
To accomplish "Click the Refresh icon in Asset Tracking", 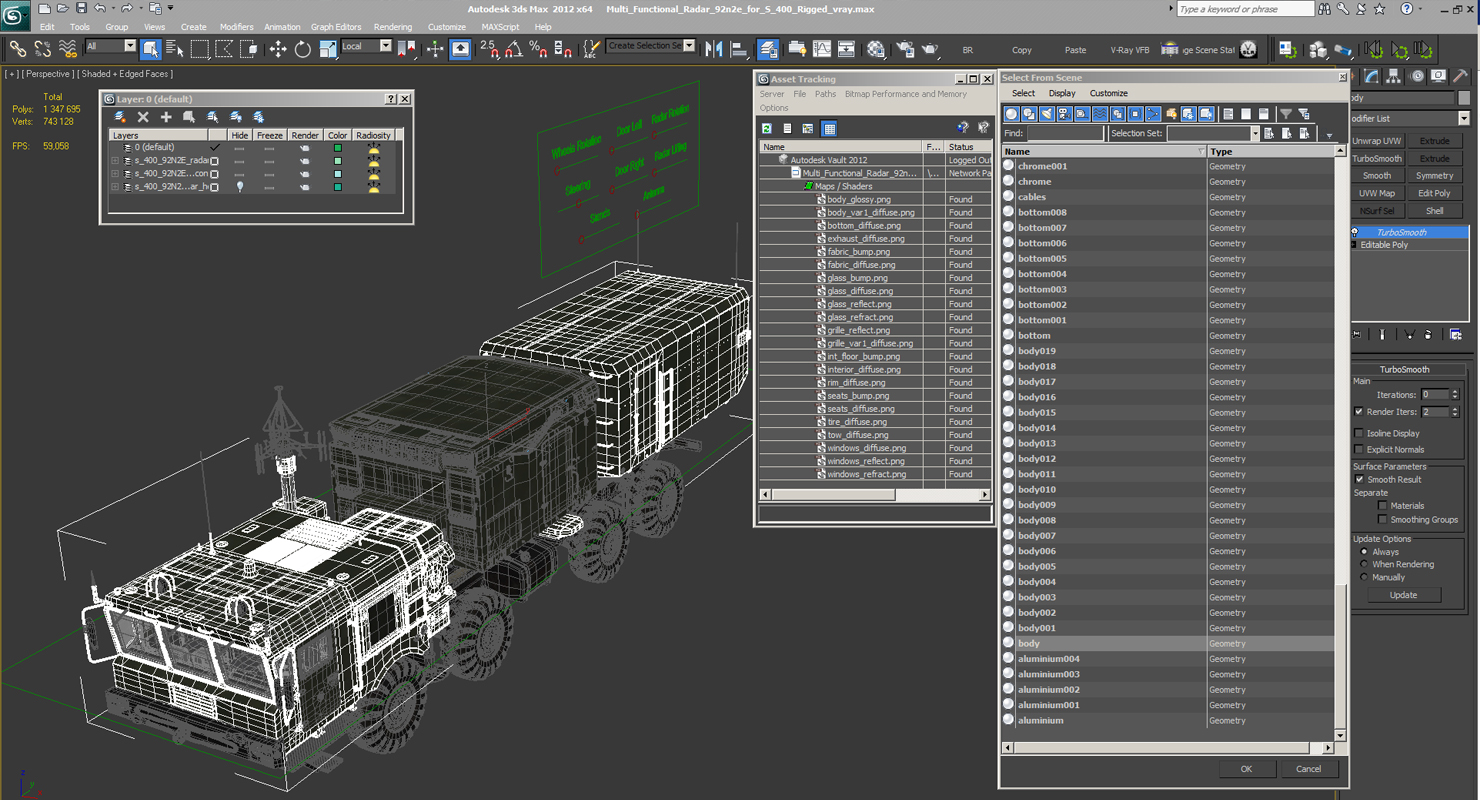I will pyautogui.click(x=767, y=128).
